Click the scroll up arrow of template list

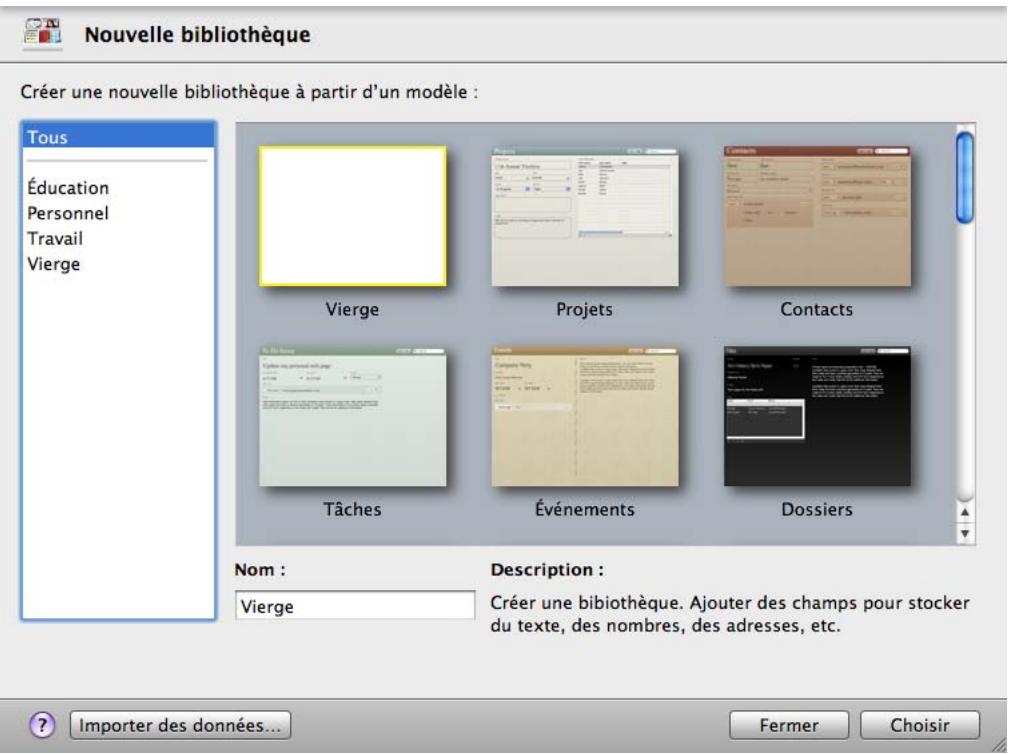click(965, 513)
